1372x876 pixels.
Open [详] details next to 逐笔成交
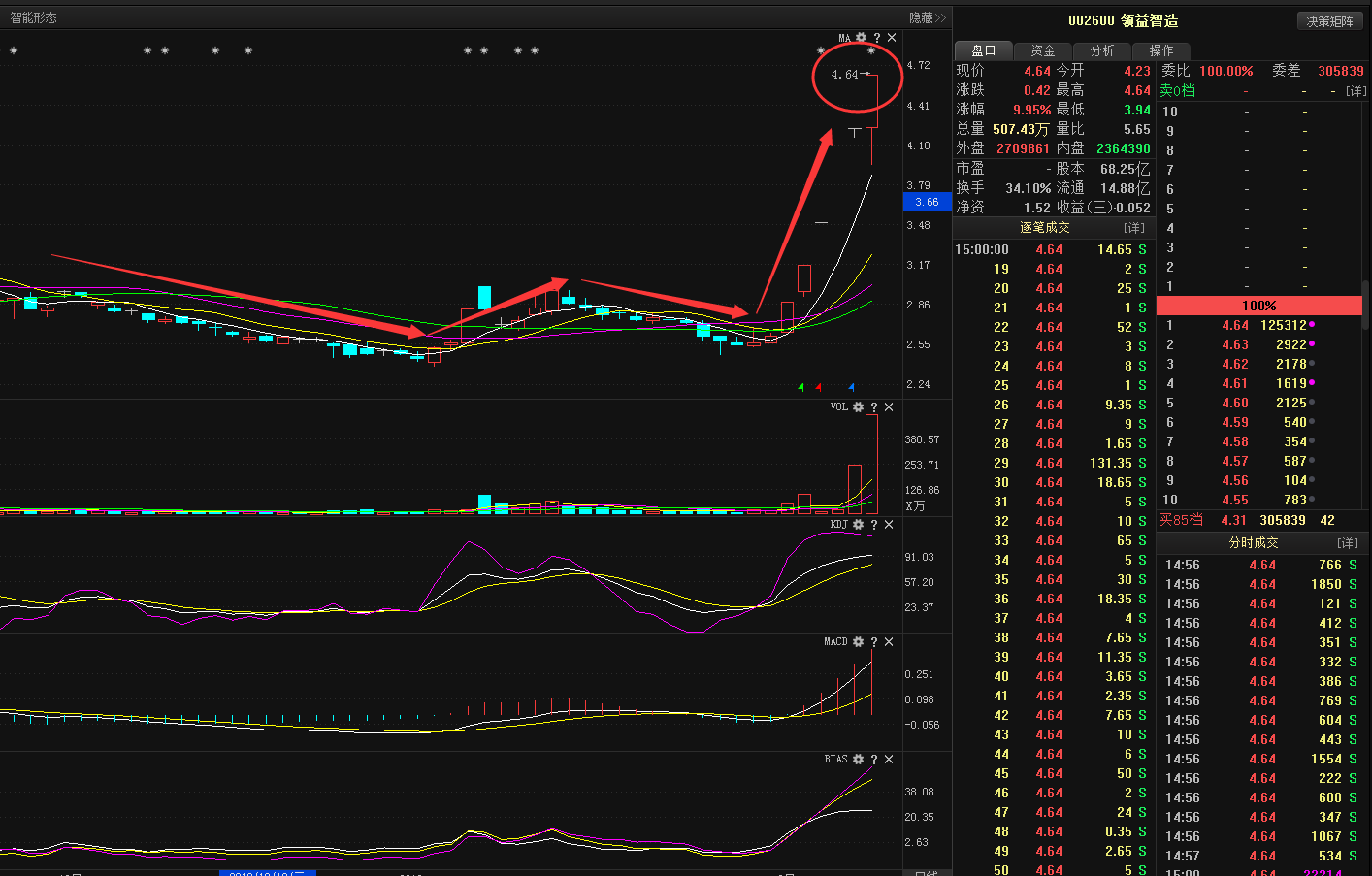(x=1134, y=228)
